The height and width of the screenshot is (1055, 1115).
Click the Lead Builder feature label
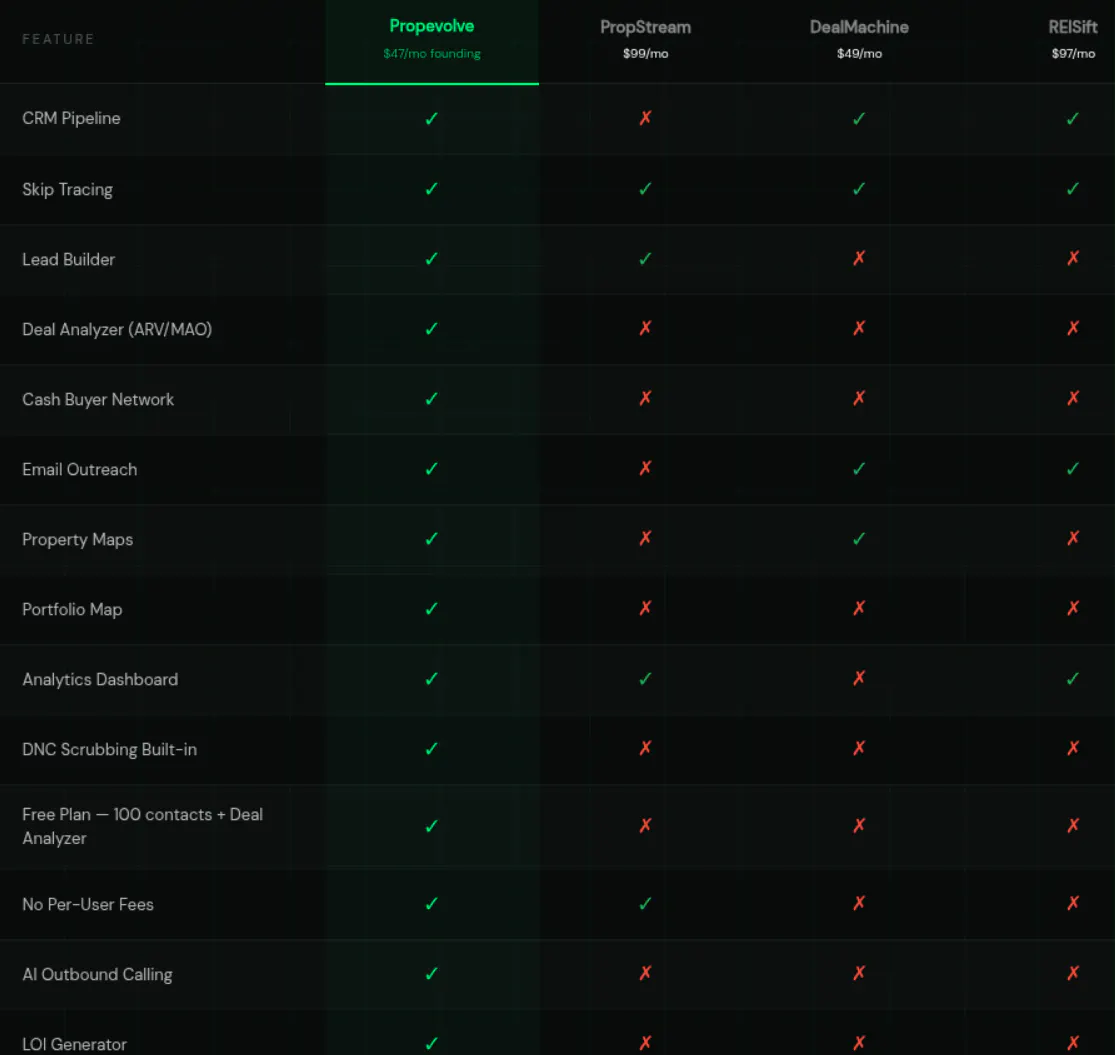[x=68, y=259]
